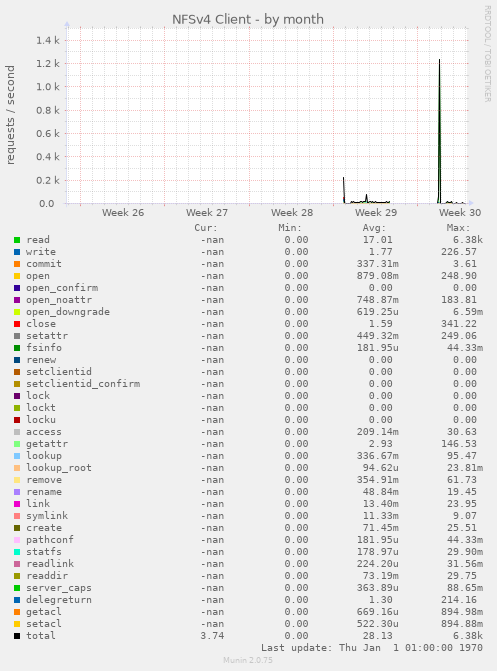Screen dimensions: 497x671
Task: Click the green read legend swatch
Action: pos(17,240)
